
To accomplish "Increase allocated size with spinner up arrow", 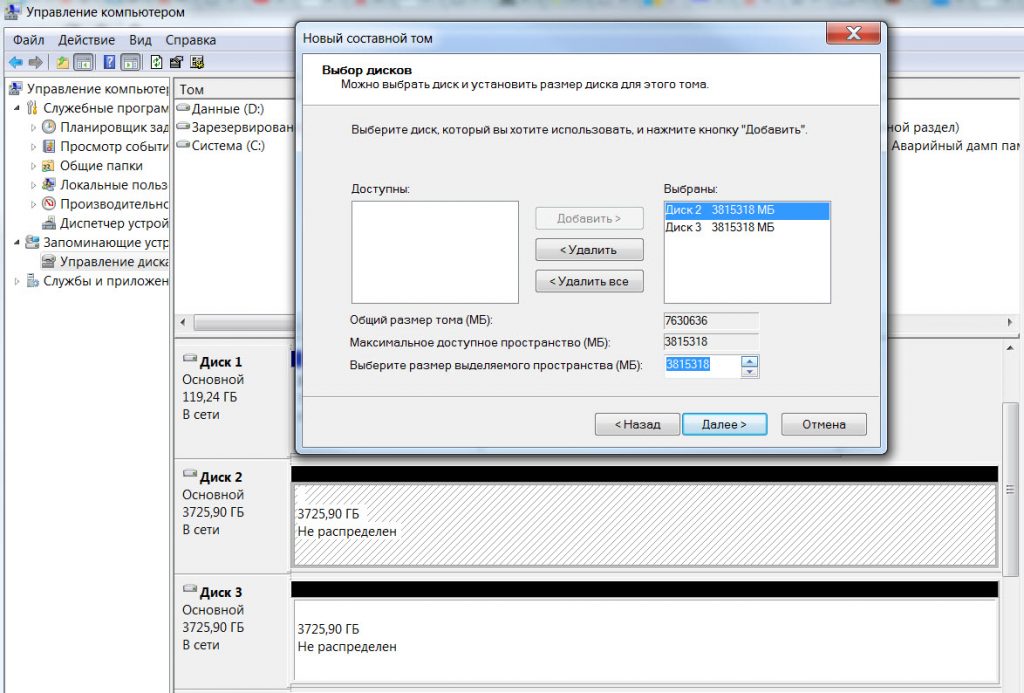I will click(x=749, y=361).
